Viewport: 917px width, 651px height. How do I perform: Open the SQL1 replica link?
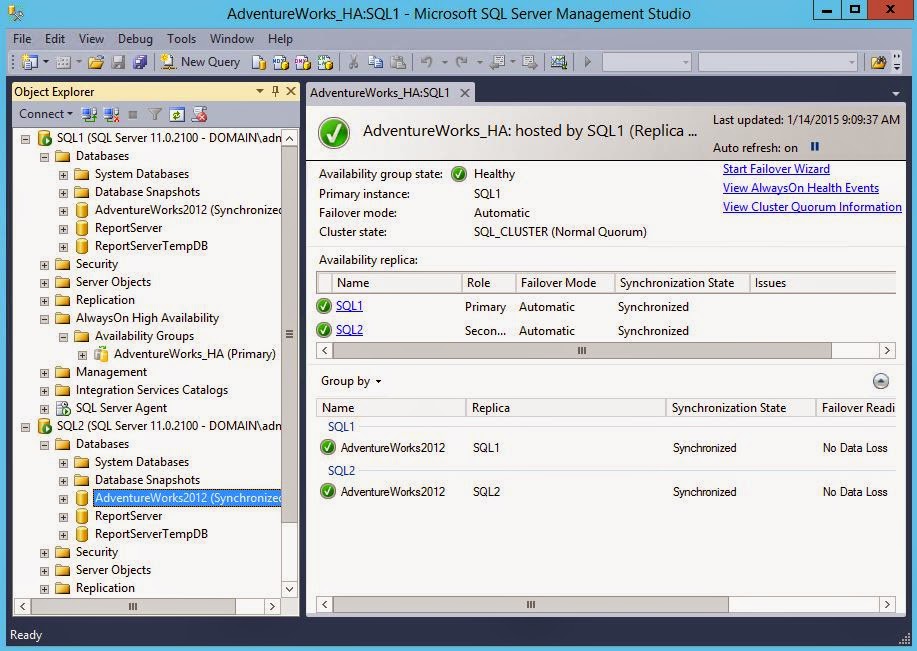[x=349, y=305]
